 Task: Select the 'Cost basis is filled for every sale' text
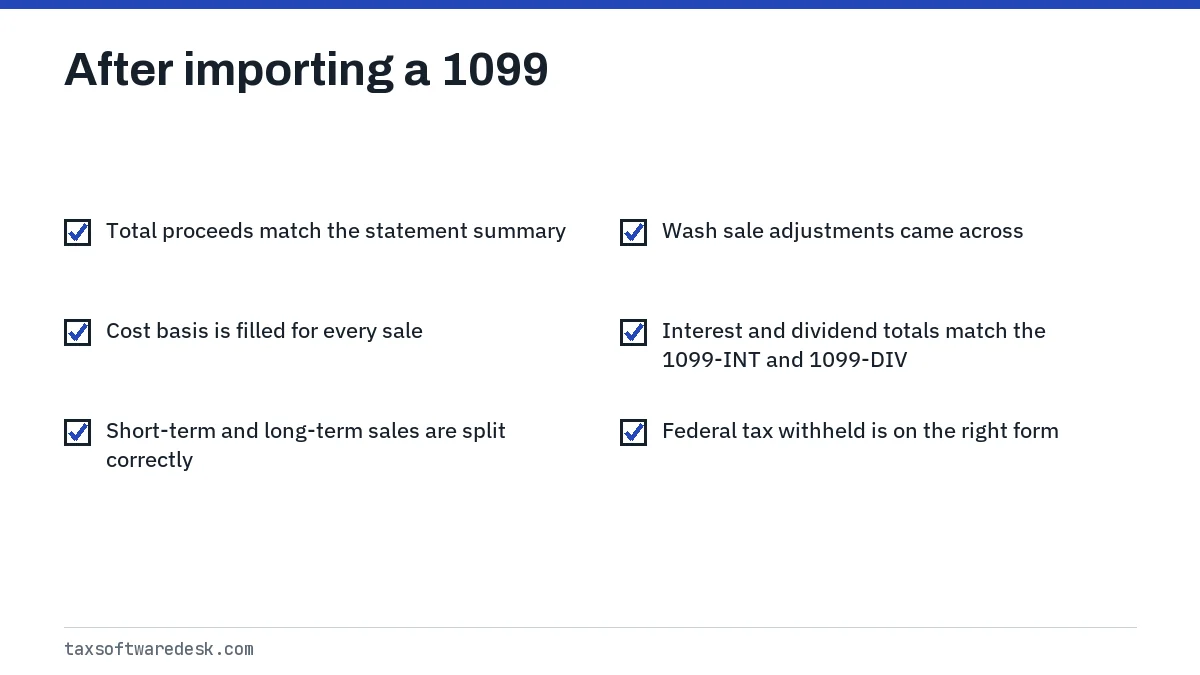(264, 331)
